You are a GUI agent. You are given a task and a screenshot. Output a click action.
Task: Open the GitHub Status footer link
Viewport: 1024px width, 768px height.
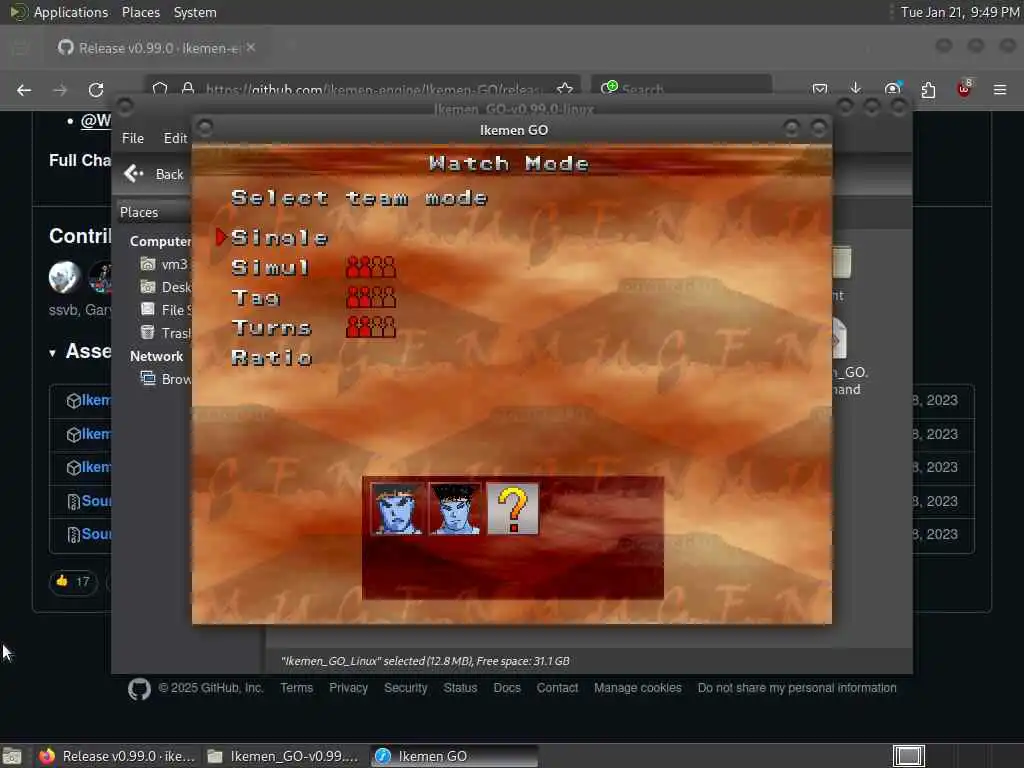(x=460, y=688)
